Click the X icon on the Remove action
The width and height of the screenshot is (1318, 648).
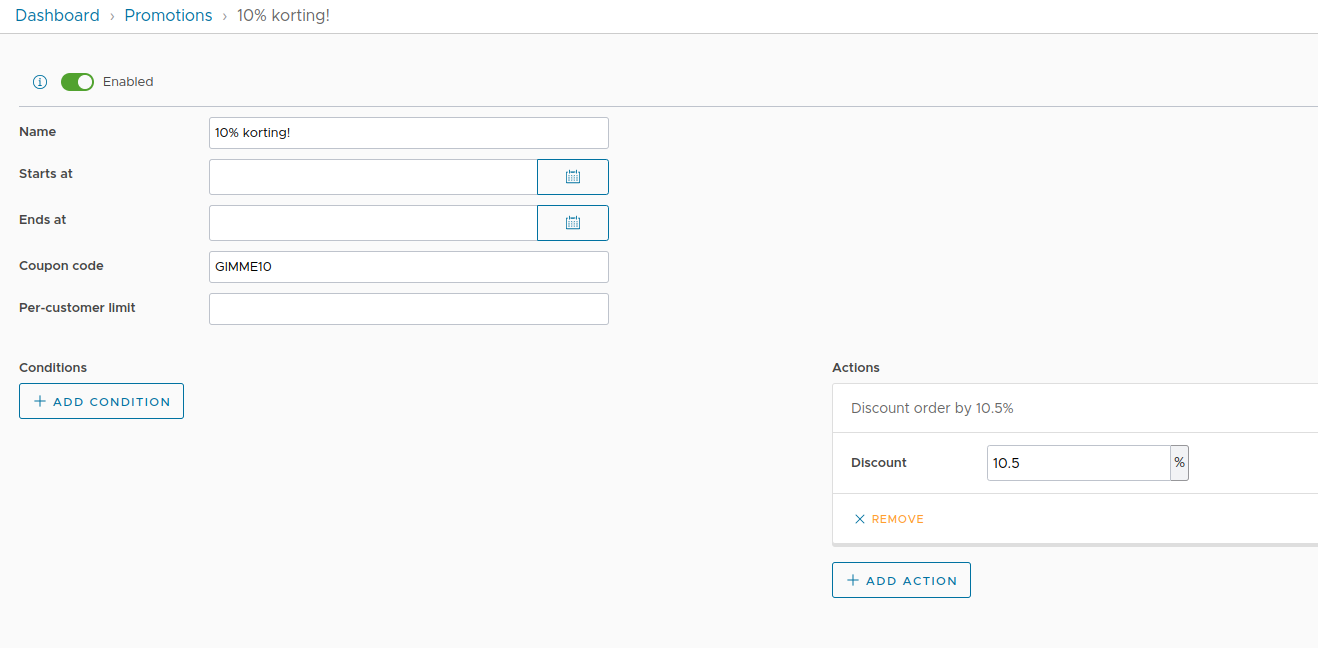pos(859,519)
